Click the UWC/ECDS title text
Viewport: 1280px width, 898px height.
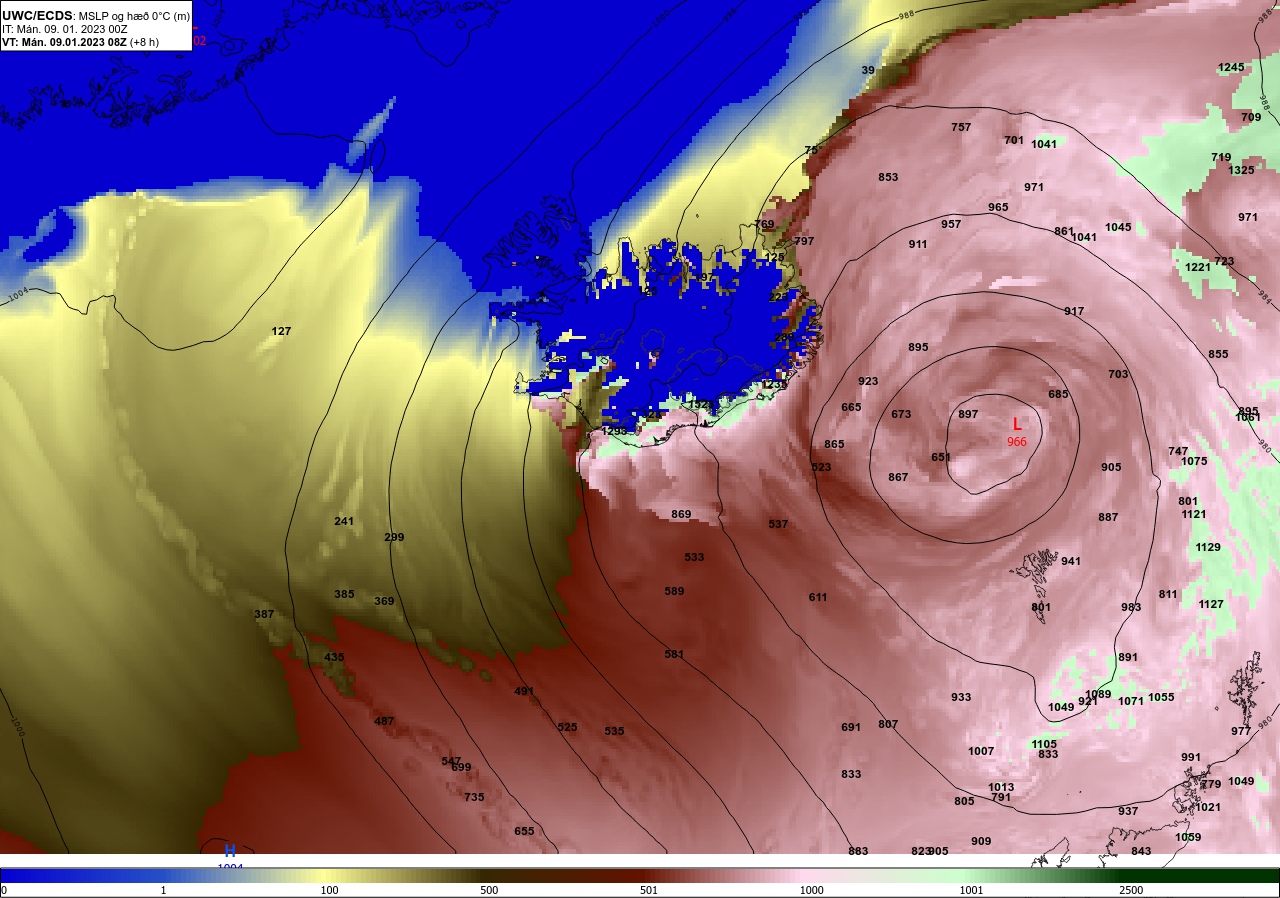pyautogui.click(x=37, y=16)
